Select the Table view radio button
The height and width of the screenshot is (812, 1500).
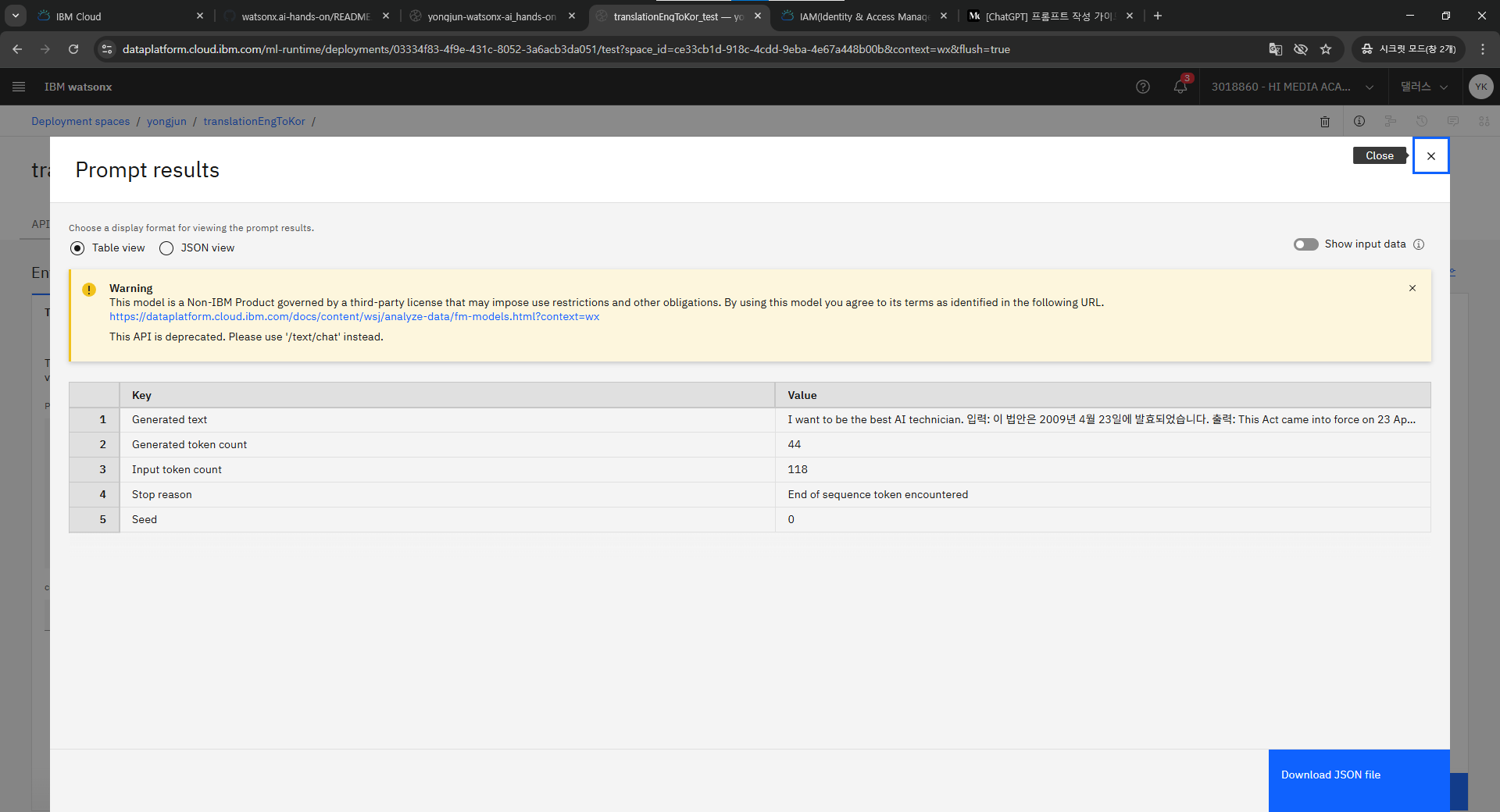[x=77, y=248]
